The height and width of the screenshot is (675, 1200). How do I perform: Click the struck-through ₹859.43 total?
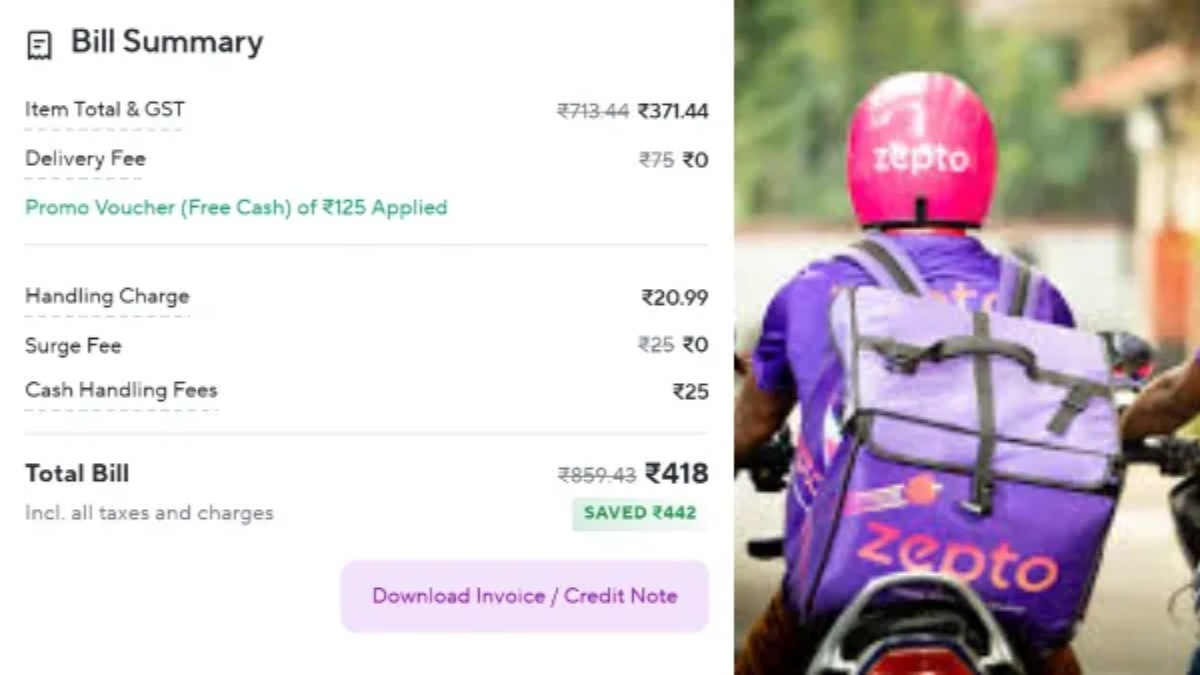point(596,475)
